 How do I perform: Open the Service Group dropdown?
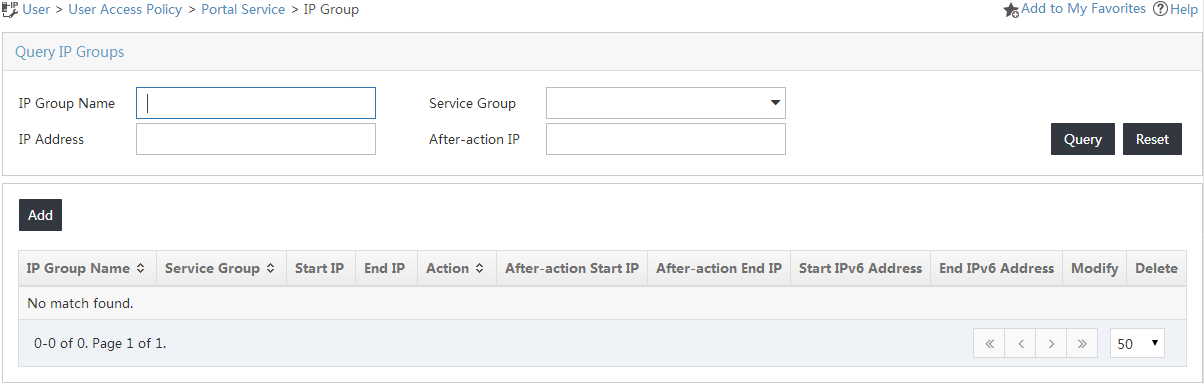pos(666,103)
